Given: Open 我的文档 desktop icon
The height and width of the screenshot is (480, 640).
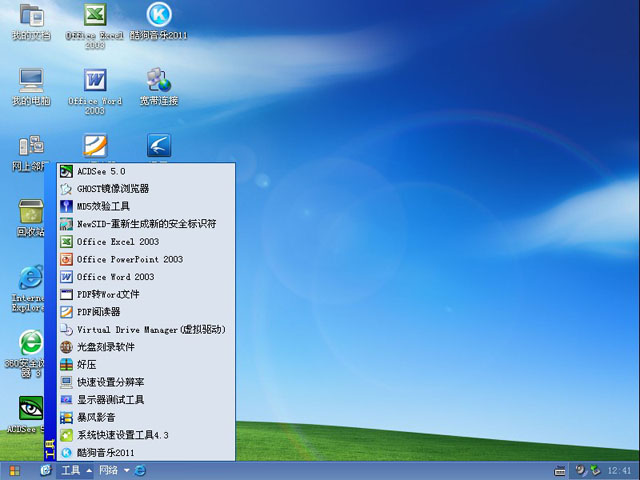Looking at the screenshot, I should click(x=31, y=17).
